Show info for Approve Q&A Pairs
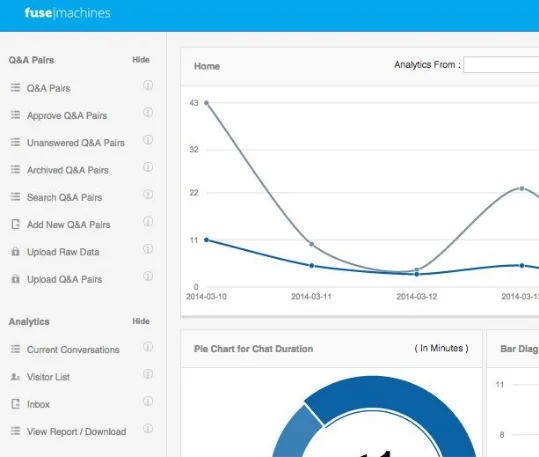The image size is (539, 457). [148, 112]
